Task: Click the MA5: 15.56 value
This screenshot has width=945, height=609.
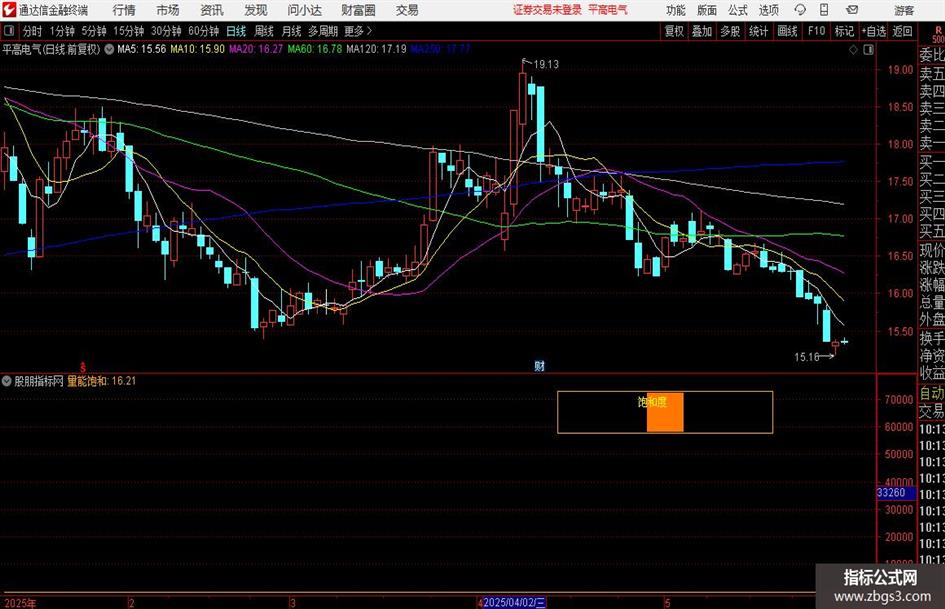Action: click(x=142, y=49)
